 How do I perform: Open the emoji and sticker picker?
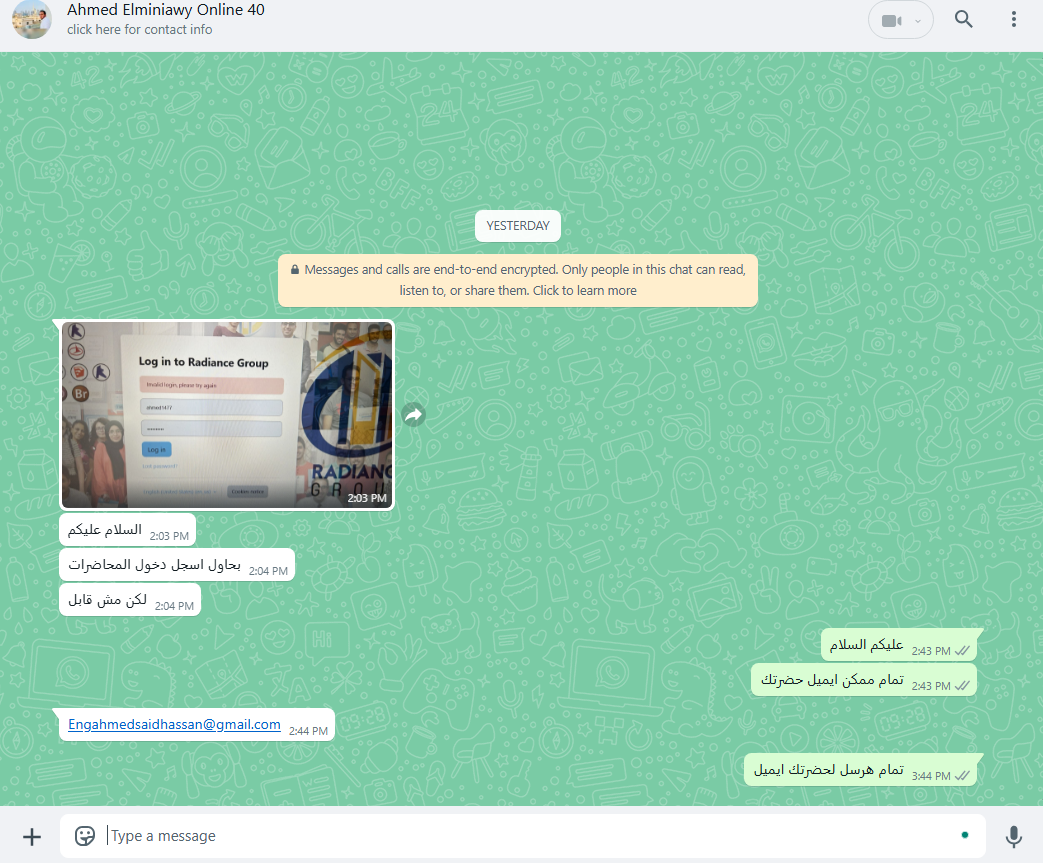click(x=84, y=836)
